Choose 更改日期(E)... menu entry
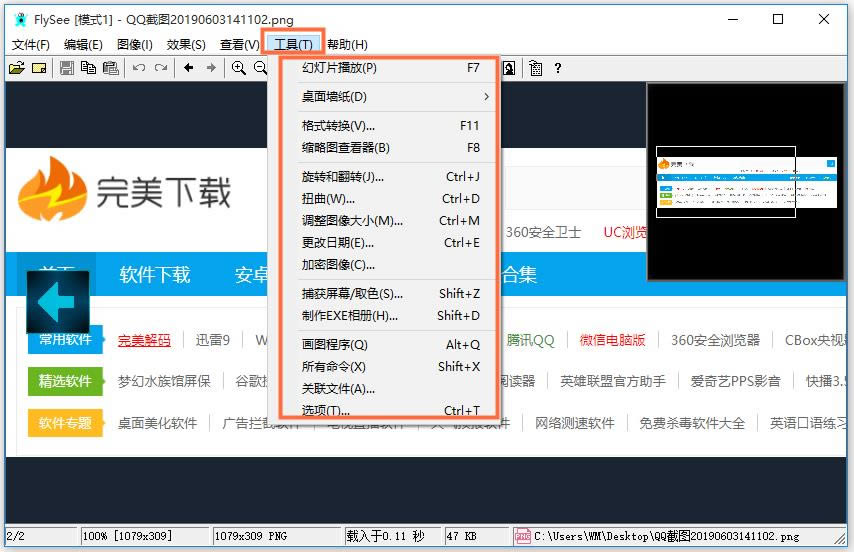The image size is (854, 552). click(x=389, y=243)
